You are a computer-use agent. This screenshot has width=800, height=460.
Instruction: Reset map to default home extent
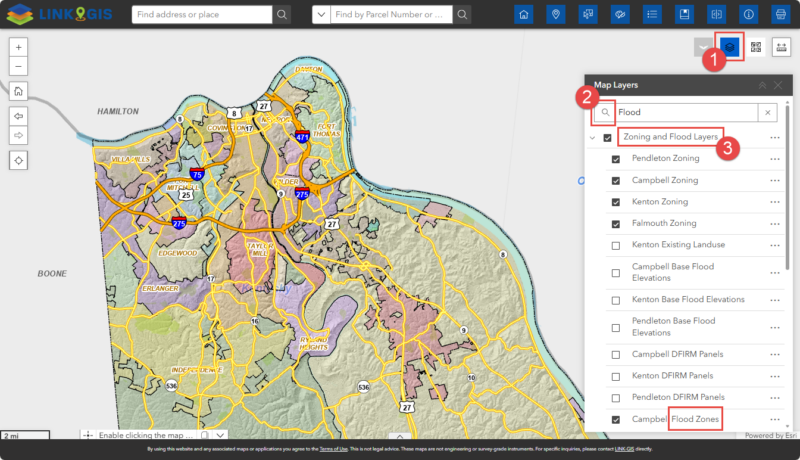(18, 91)
